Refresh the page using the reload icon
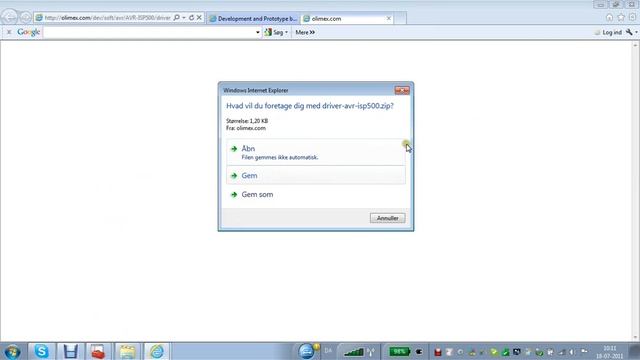 pos(191,18)
